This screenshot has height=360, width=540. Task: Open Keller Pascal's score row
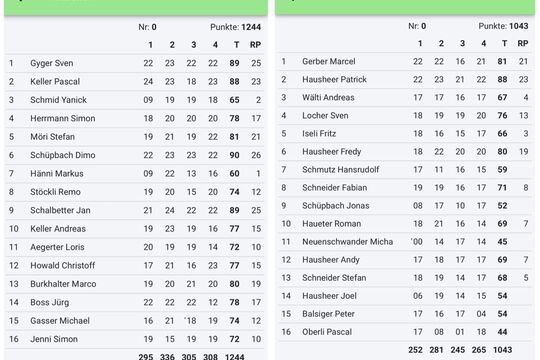135,81
